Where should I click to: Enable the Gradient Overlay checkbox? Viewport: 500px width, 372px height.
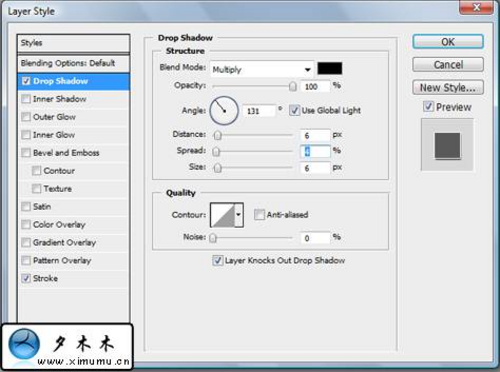[x=26, y=242]
